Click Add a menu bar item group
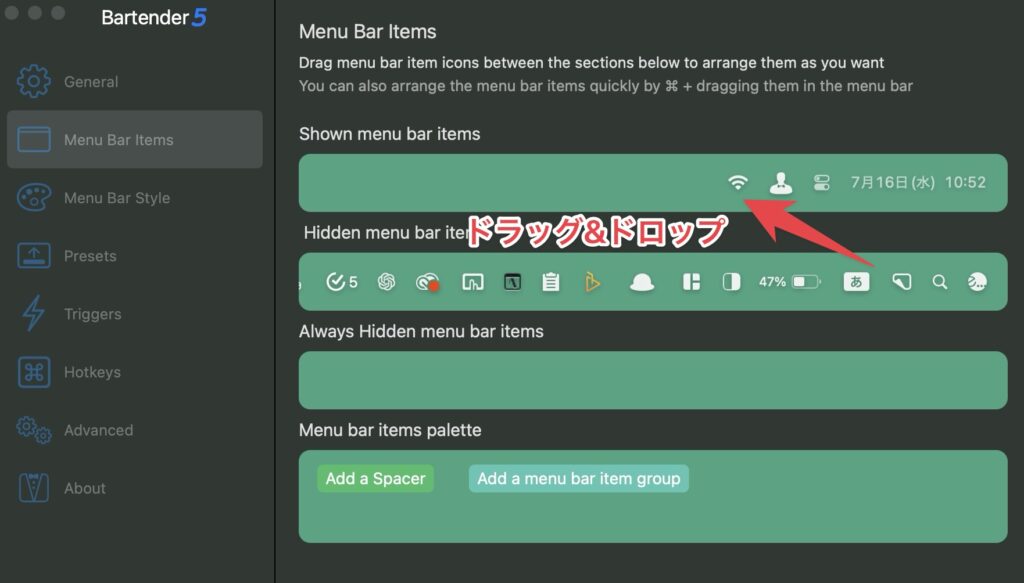1024x583 pixels. (x=579, y=479)
